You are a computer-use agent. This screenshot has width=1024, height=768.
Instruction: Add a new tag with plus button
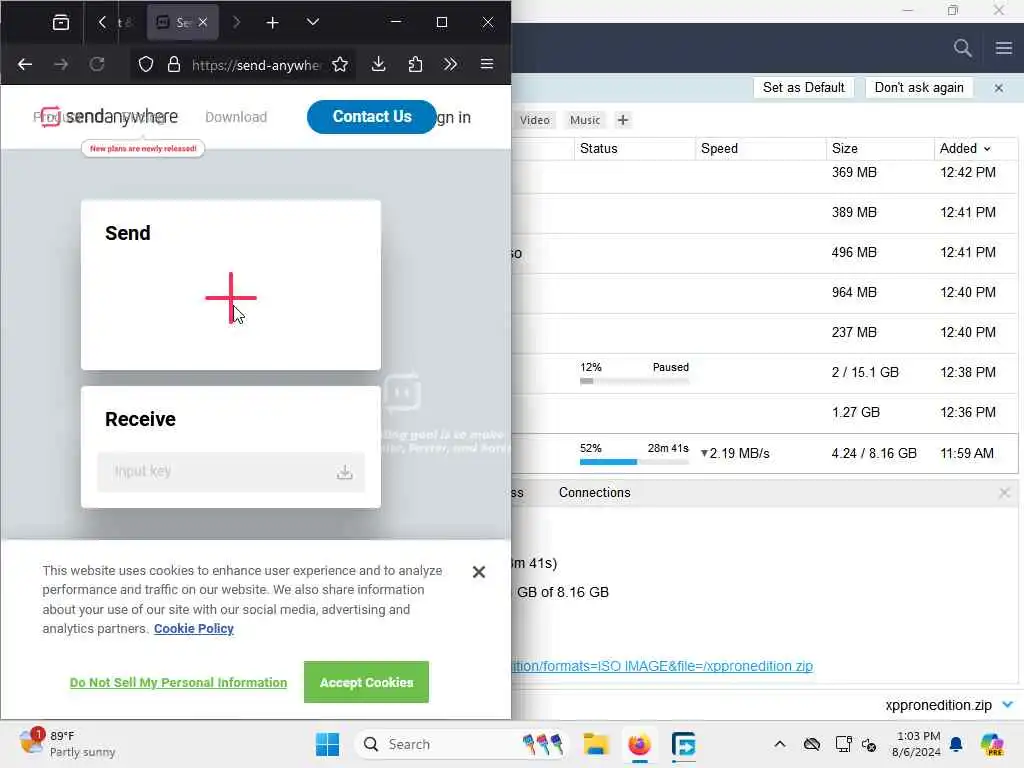point(623,120)
